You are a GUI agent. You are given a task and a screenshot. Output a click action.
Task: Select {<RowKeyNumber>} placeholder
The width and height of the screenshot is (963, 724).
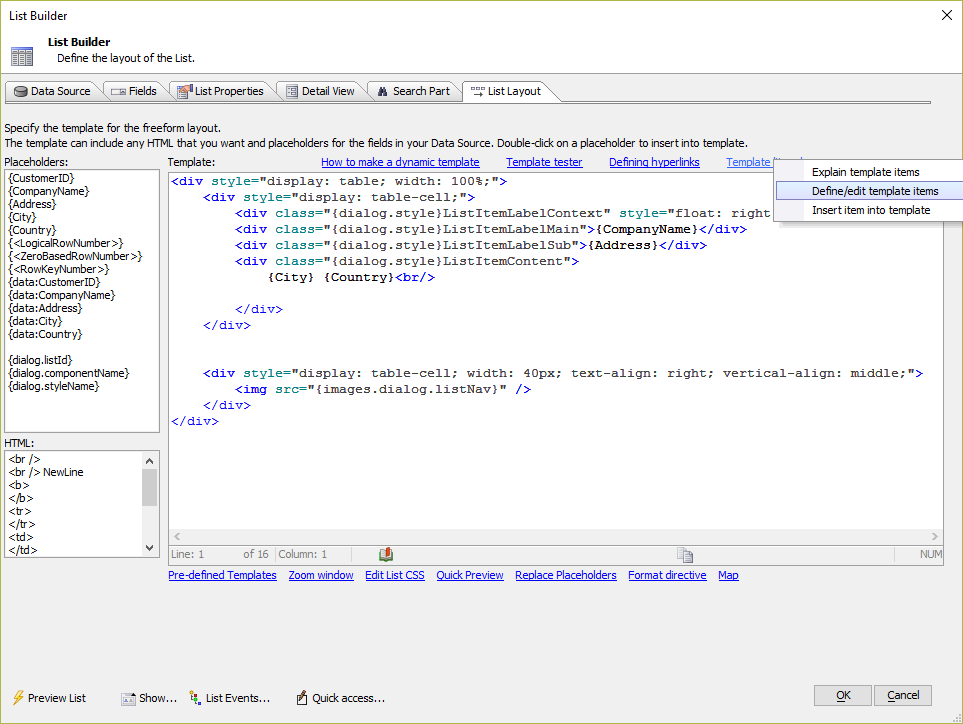coord(58,269)
